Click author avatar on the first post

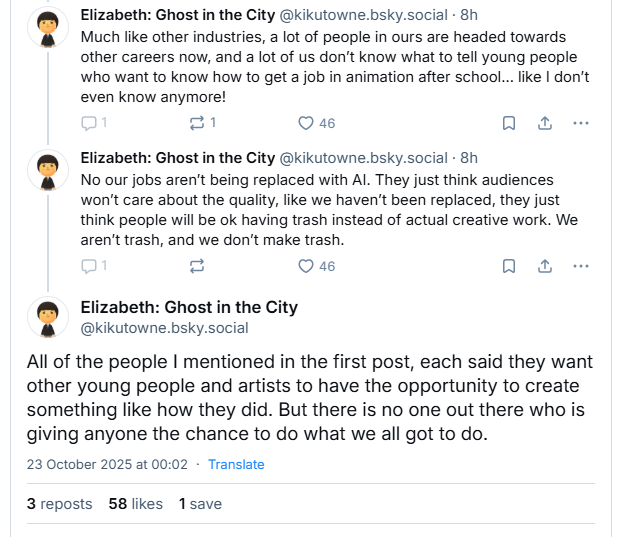[46, 27]
